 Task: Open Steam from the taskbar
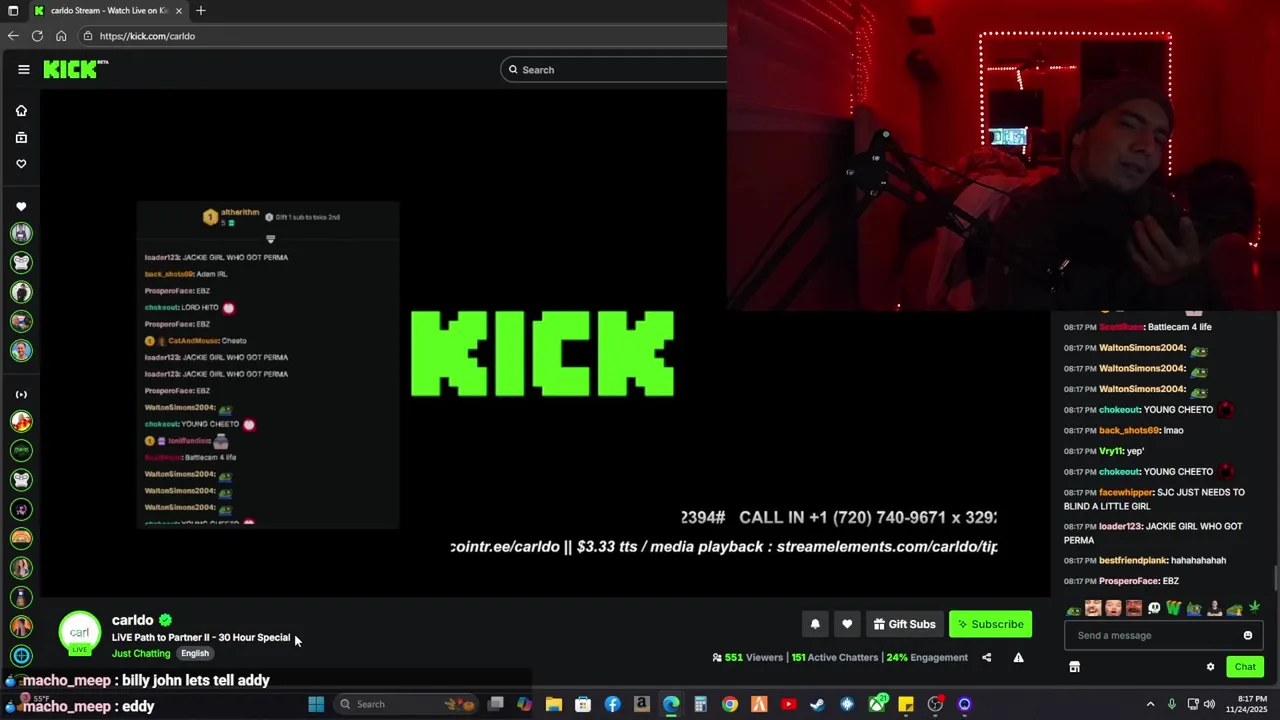coord(818,704)
